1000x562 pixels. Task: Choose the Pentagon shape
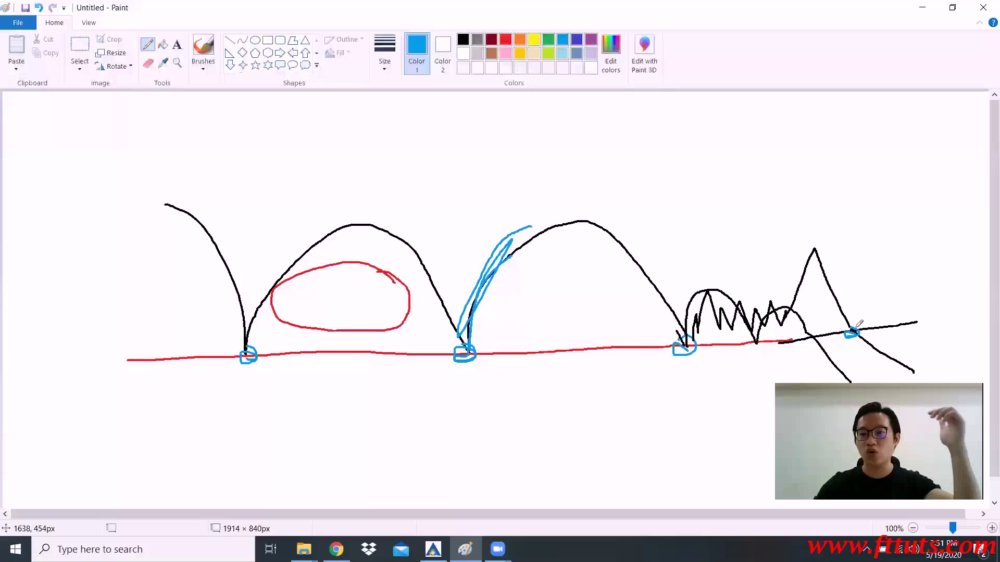coord(255,53)
